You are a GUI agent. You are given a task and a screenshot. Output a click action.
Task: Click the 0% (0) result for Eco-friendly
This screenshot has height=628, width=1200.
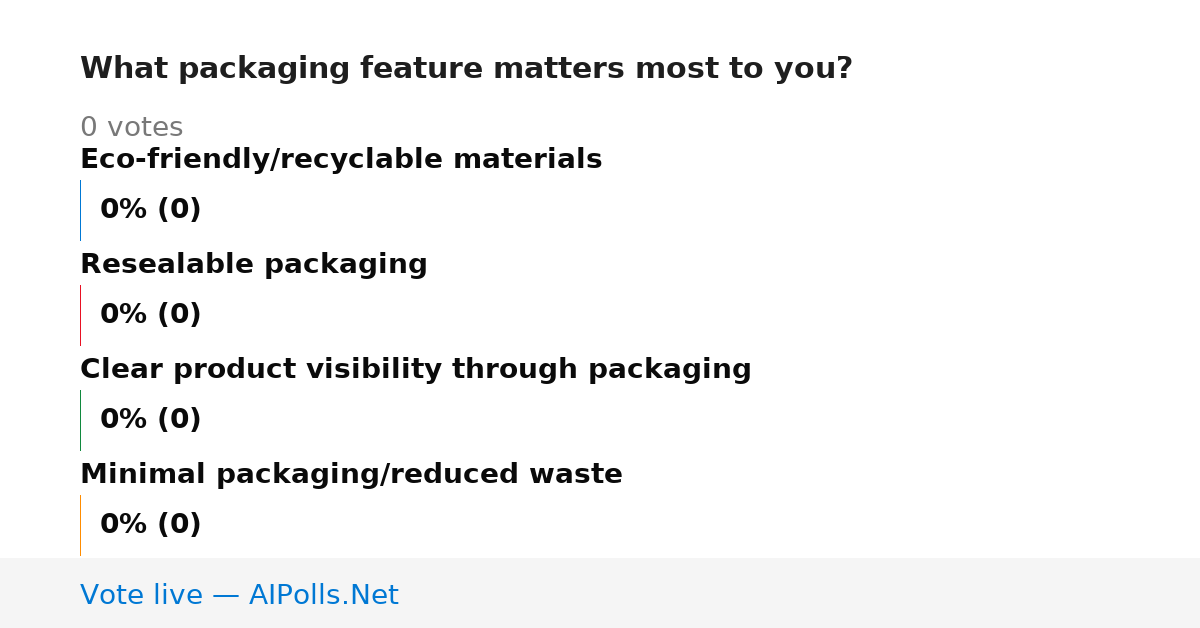pos(150,210)
